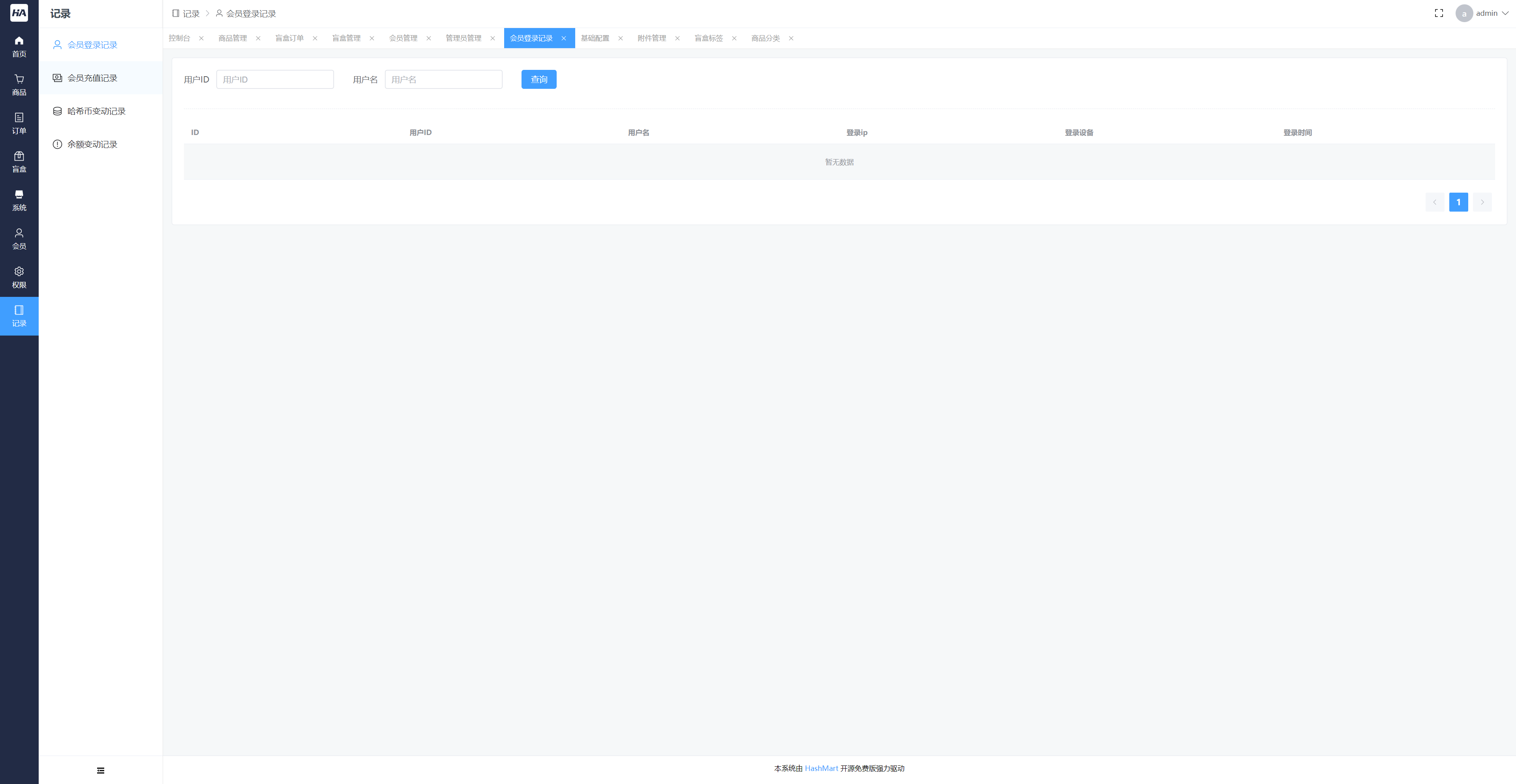The height and width of the screenshot is (784, 1516).
Task: Go to the 订单 orders section
Action: point(19,123)
